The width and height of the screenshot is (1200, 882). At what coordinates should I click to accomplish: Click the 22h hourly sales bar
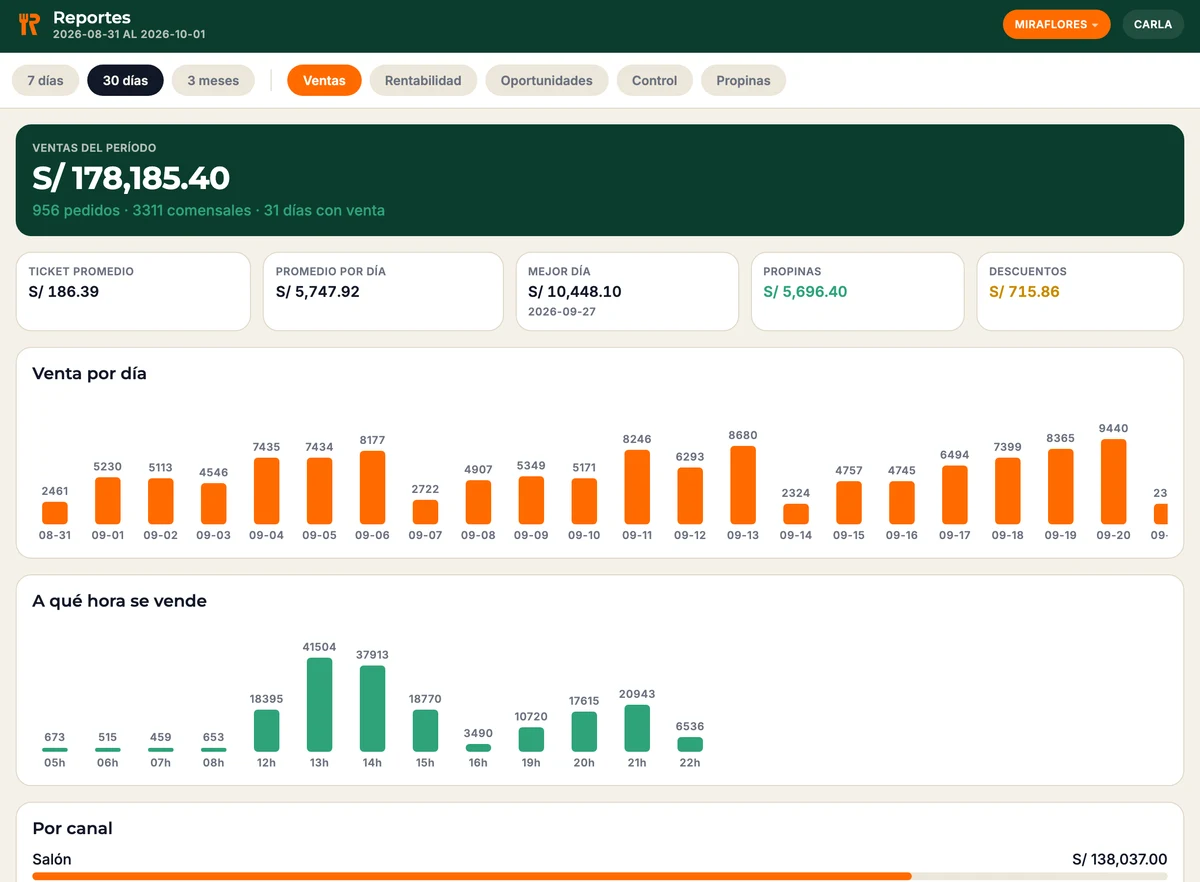[x=690, y=744]
